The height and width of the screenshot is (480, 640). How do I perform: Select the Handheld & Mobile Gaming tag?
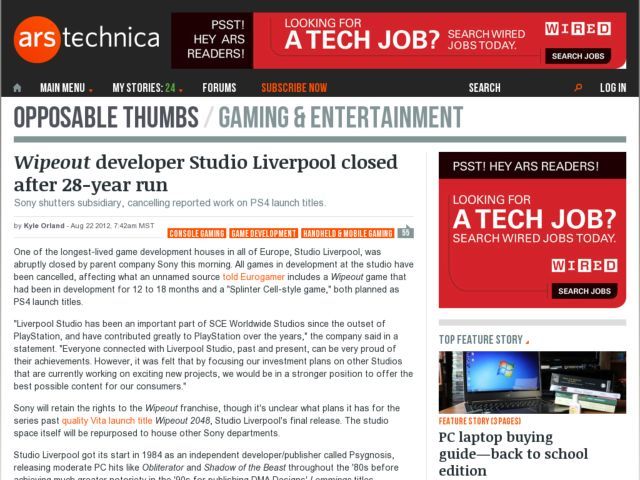click(x=348, y=233)
